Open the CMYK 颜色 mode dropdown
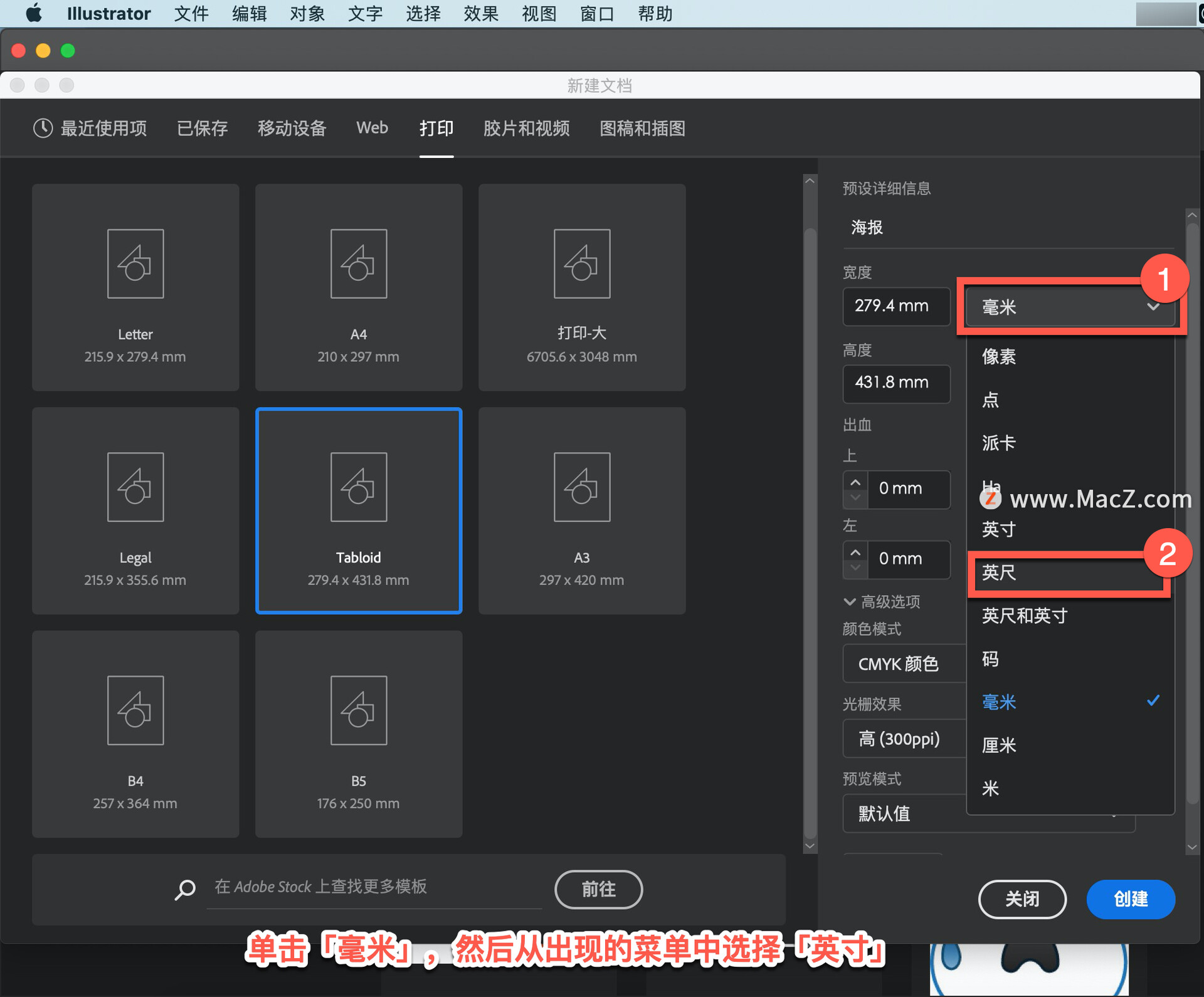Screen dimensions: 1204x997 [x=904, y=663]
